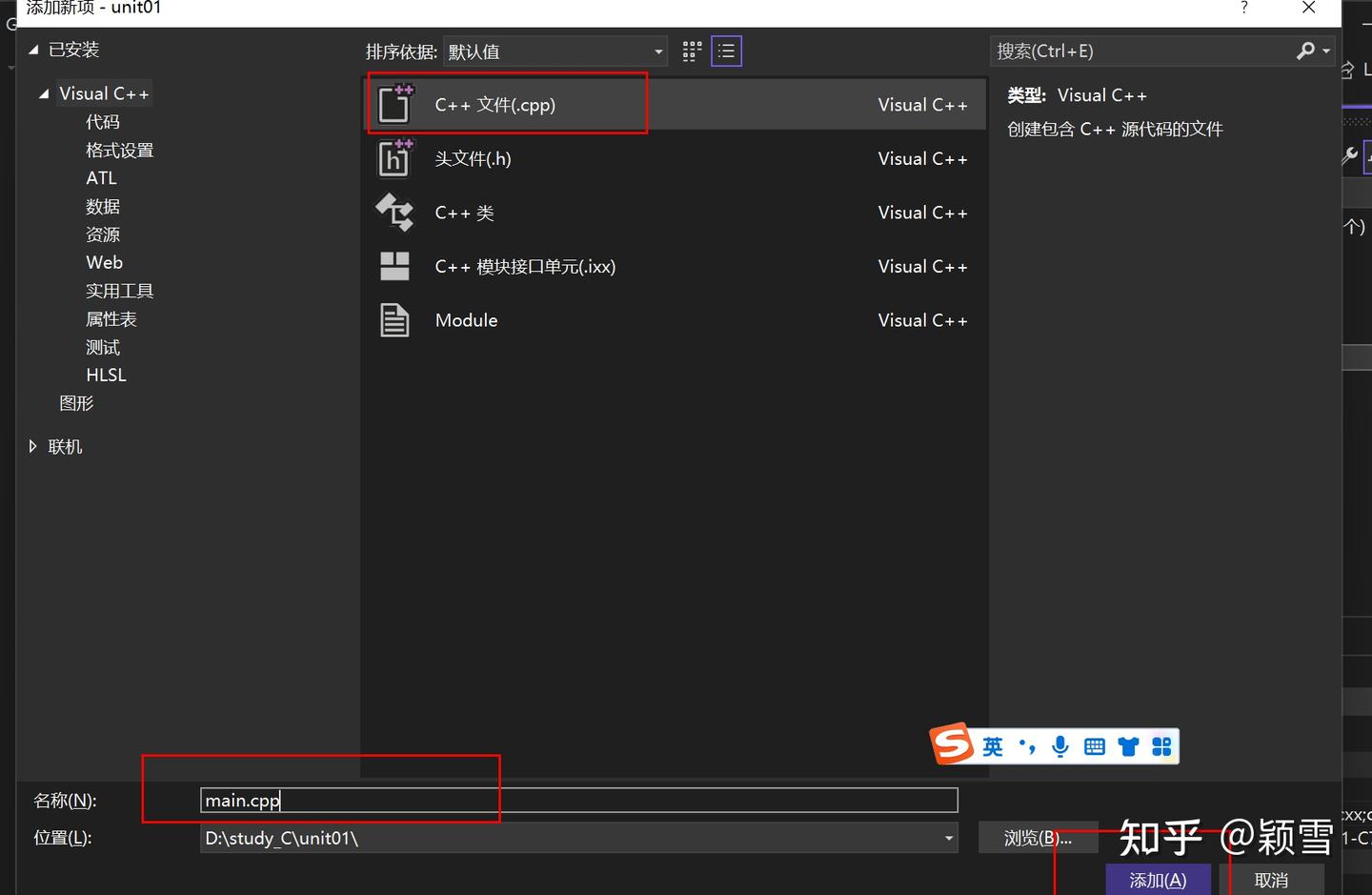1372x895 pixels.
Task: Switch to list view
Action: (726, 51)
